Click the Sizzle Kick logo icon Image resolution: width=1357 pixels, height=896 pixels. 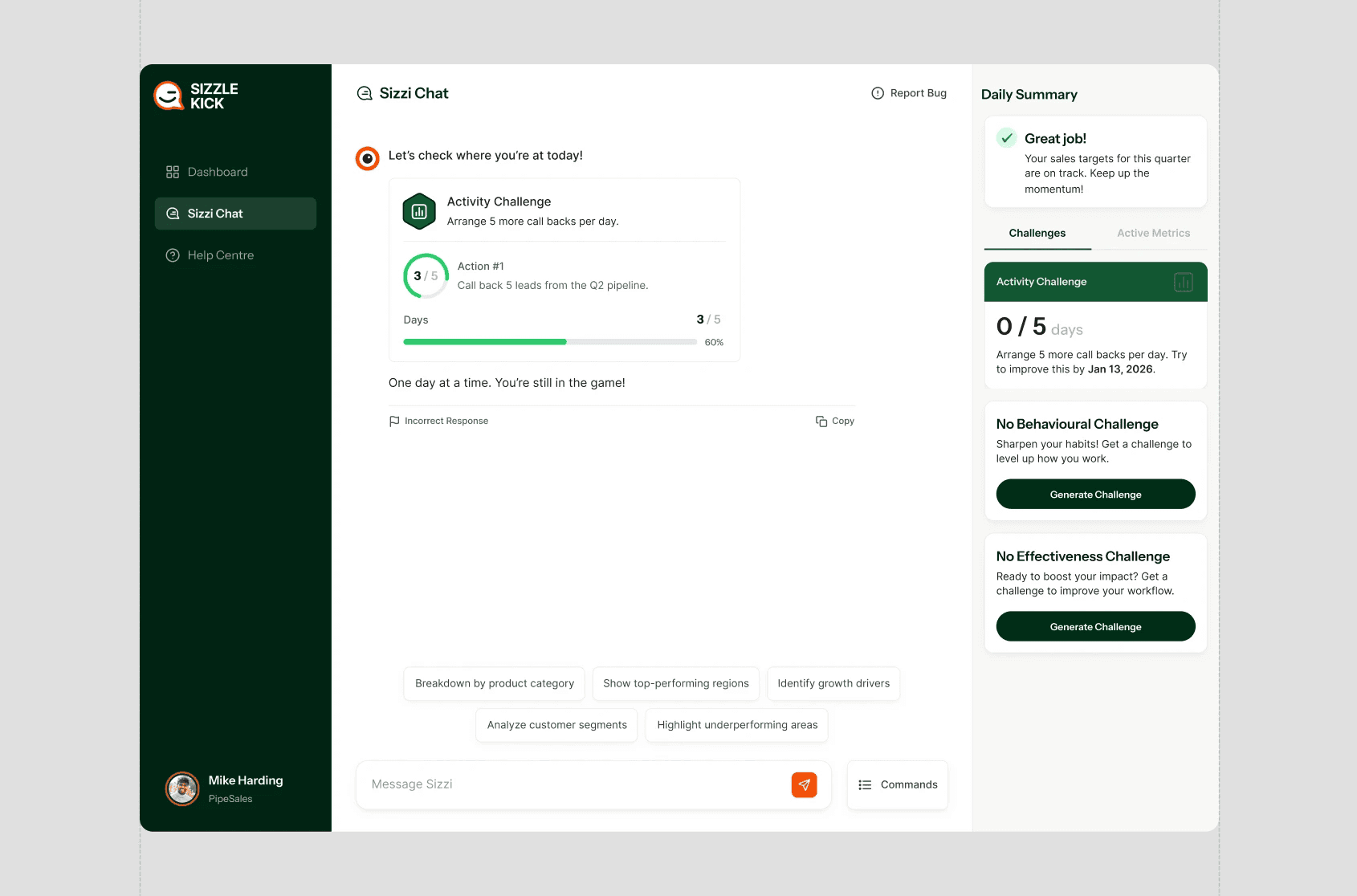[x=169, y=95]
